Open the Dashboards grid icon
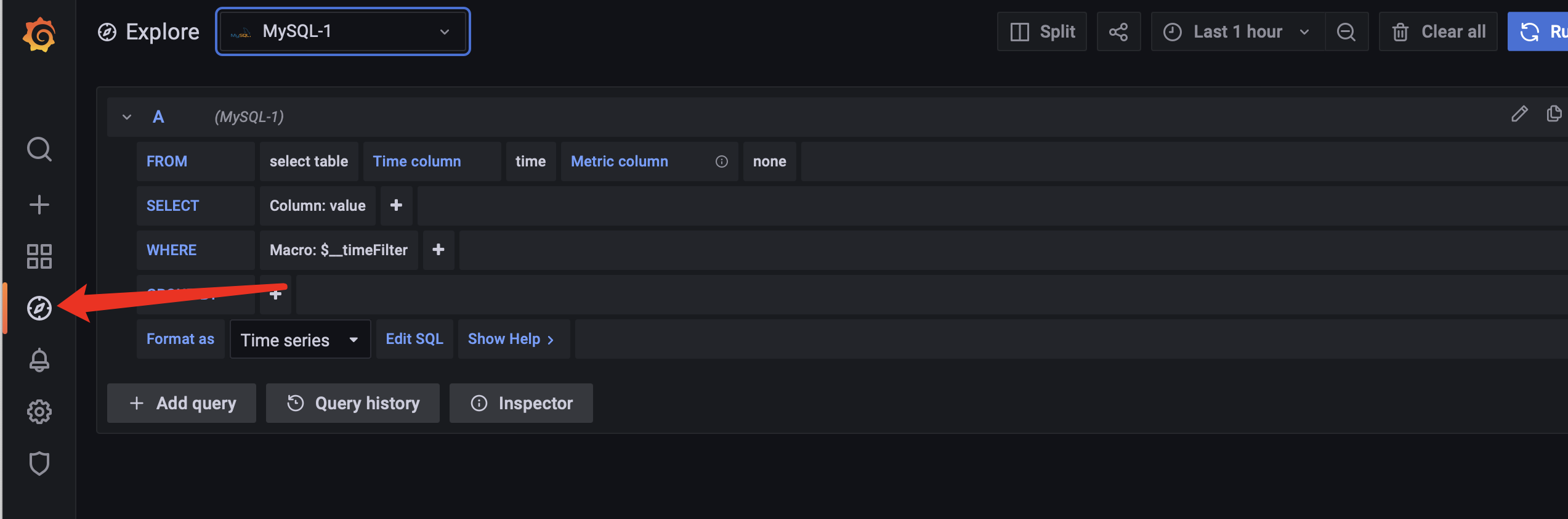 39,256
